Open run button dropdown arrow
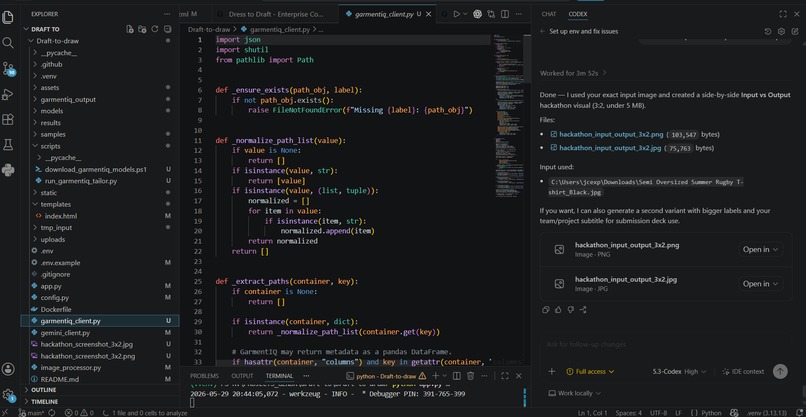The width and height of the screenshot is (806, 417). 465,14
